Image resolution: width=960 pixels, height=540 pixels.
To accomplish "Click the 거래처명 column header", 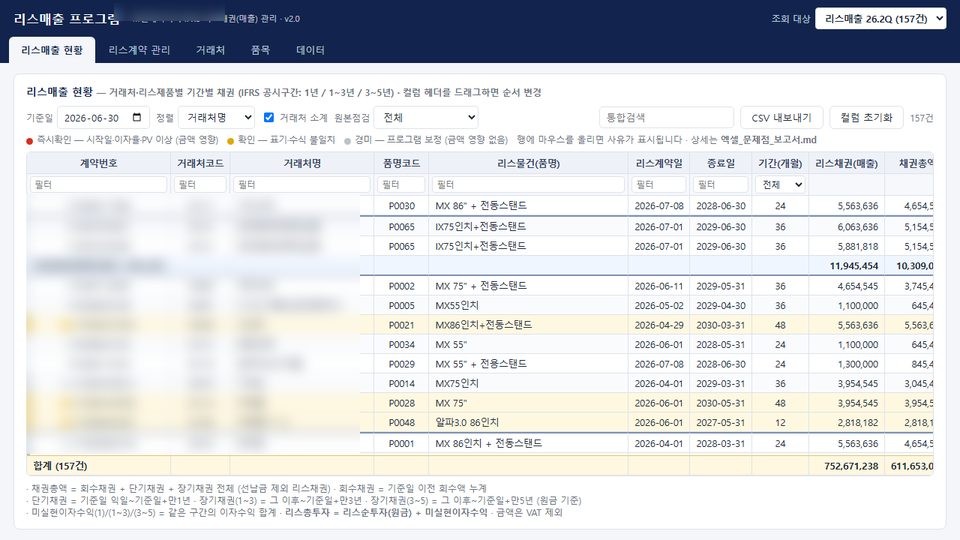I will [302, 163].
